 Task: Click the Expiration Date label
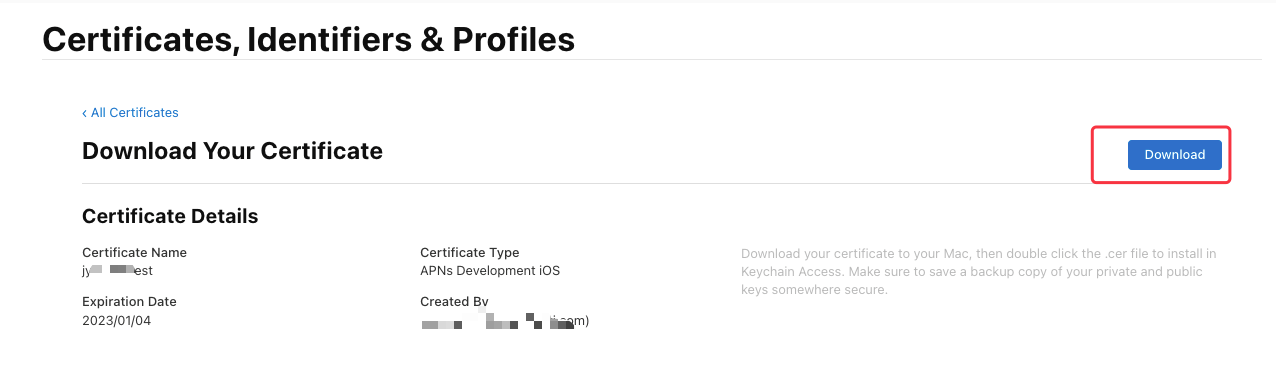[x=129, y=301]
